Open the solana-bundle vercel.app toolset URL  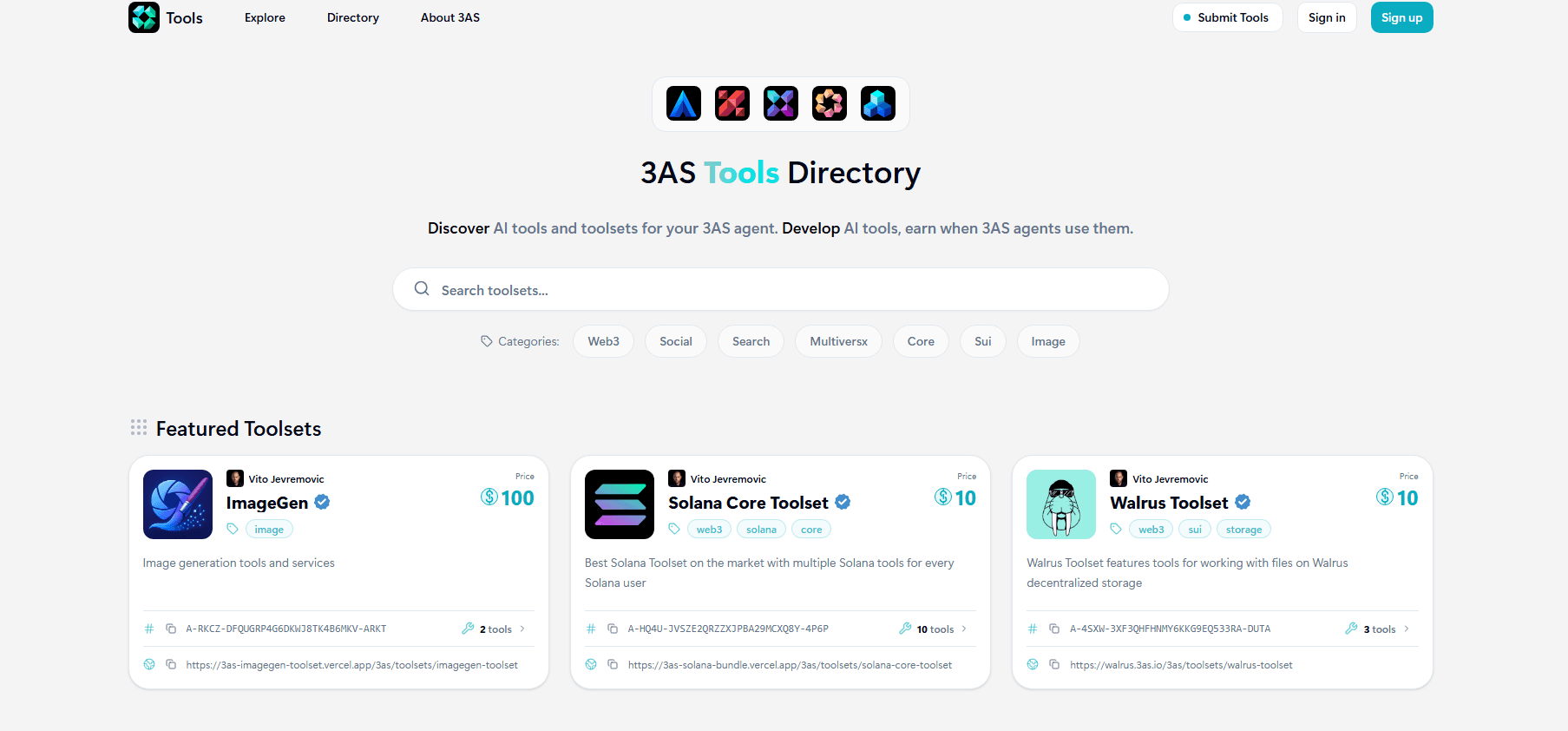click(x=790, y=665)
